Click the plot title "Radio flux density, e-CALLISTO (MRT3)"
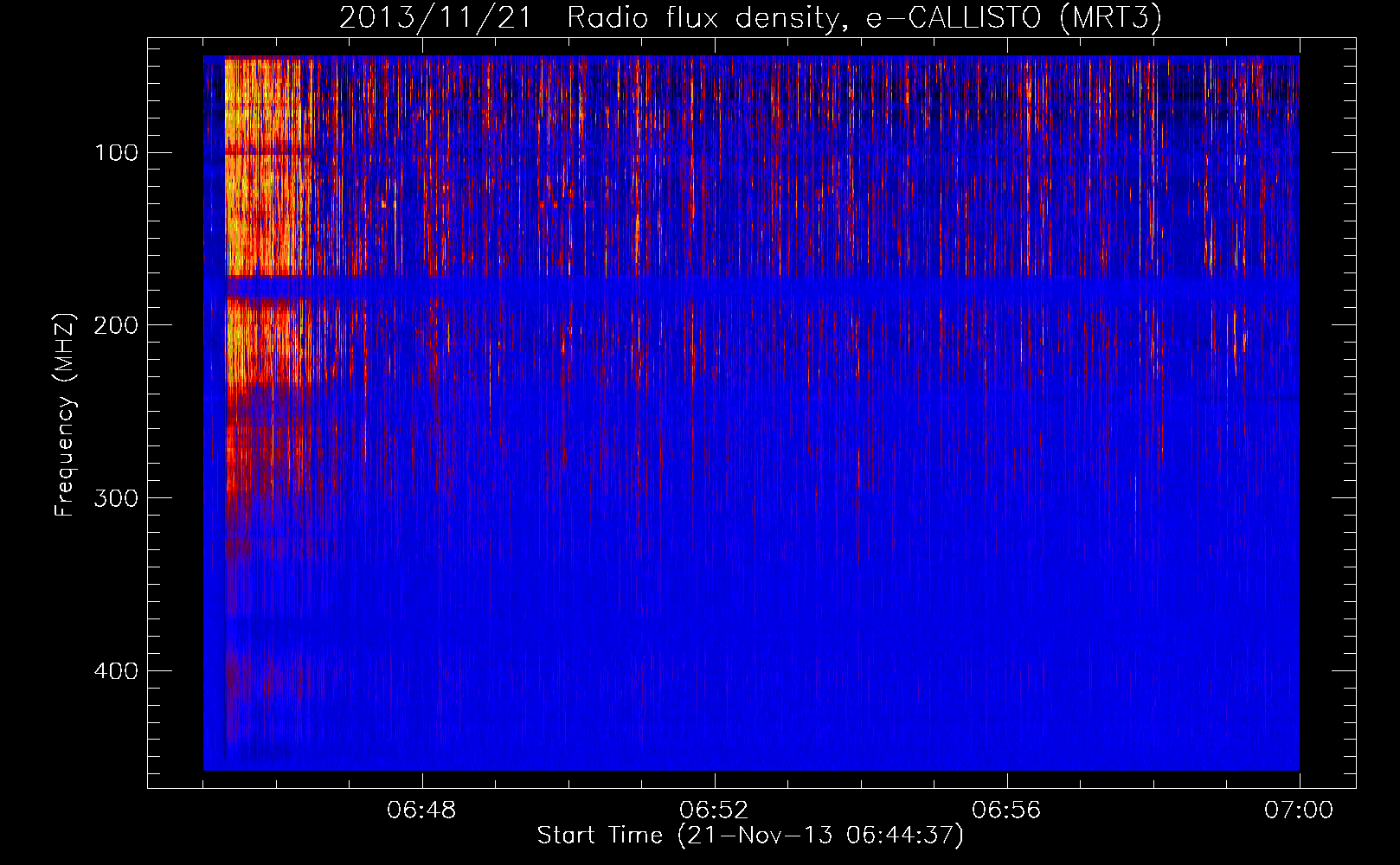Image resolution: width=1400 pixels, height=865 pixels. click(864, 17)
